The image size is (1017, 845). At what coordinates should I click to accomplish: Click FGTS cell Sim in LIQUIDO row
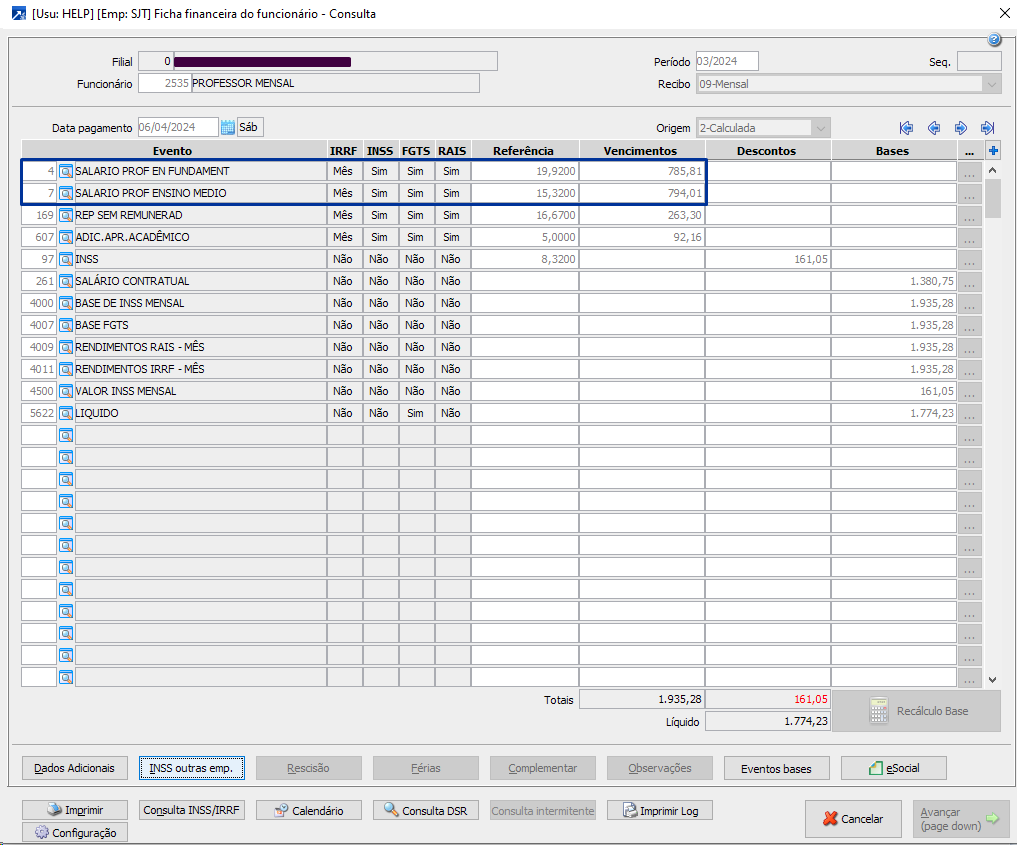click(416, 413)
